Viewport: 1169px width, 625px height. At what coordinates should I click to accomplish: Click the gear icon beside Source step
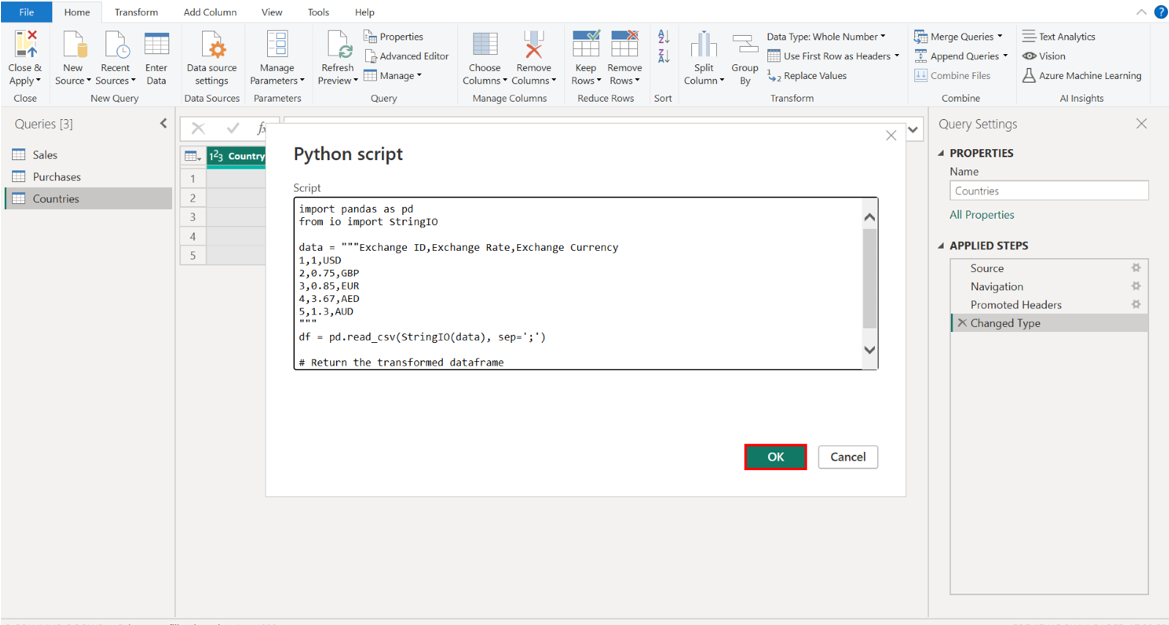click(1135, 268)
